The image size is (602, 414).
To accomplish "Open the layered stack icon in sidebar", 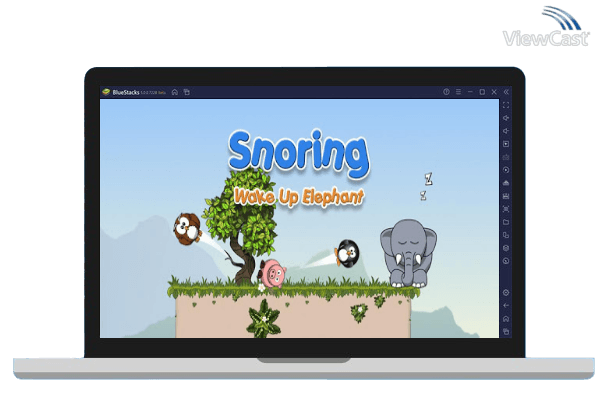I will (506, 248).
